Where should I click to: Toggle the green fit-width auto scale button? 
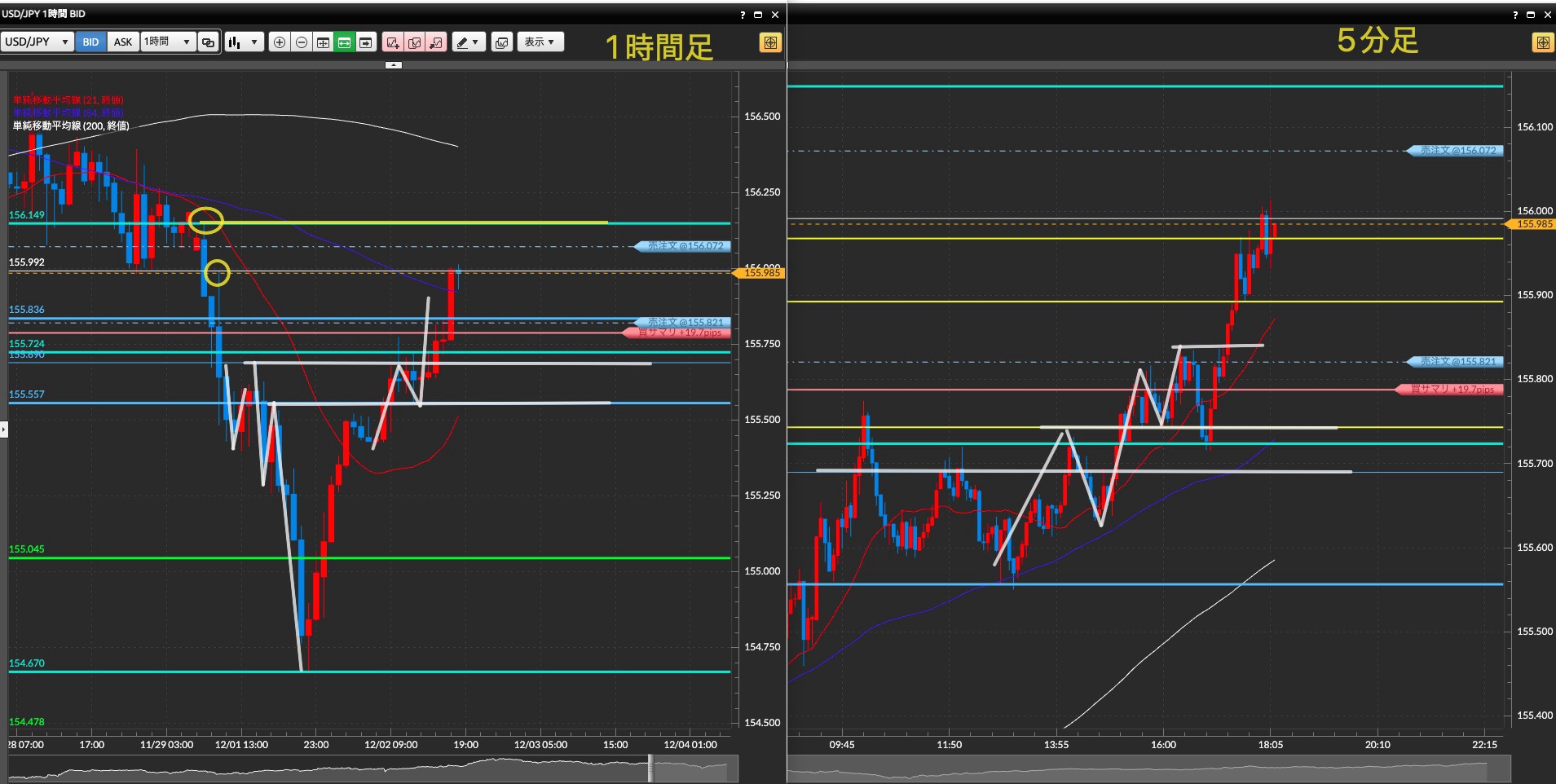click(345, 42)
